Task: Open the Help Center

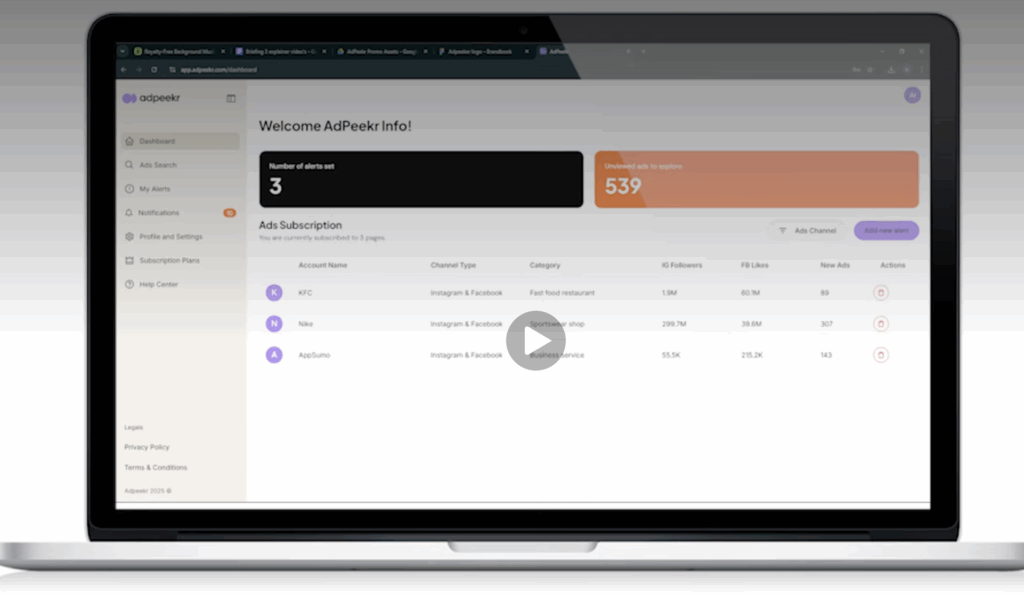Action: tap(180, 285)
